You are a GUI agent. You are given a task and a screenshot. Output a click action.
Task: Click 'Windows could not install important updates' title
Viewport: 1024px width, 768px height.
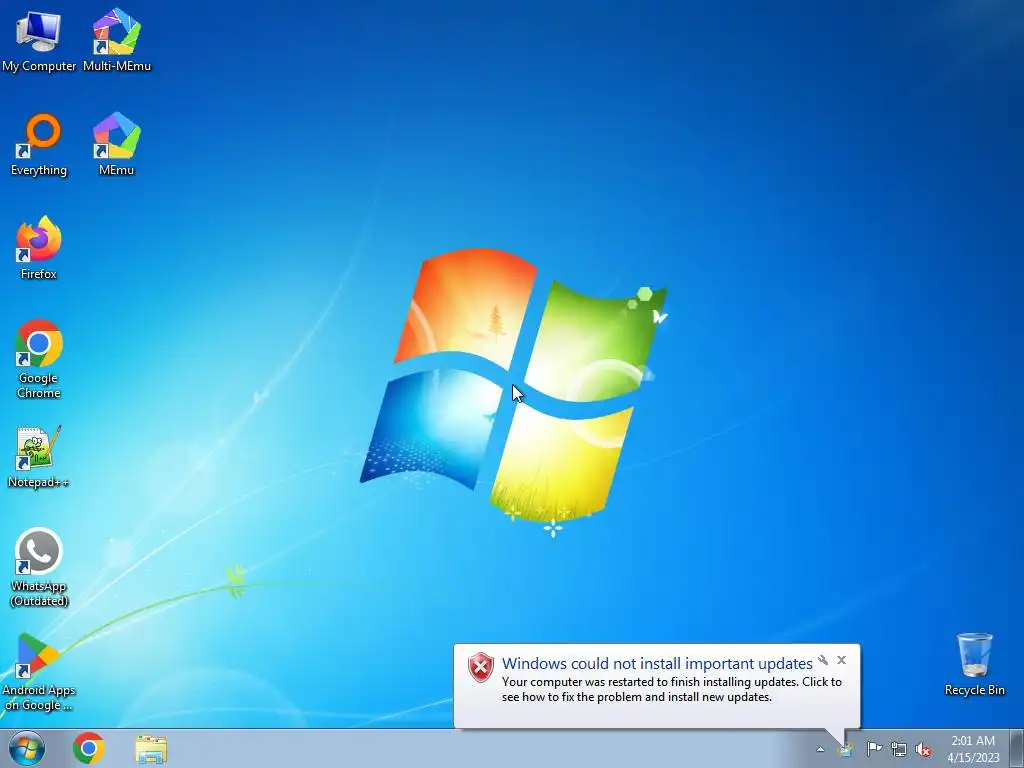click(657, 664)
